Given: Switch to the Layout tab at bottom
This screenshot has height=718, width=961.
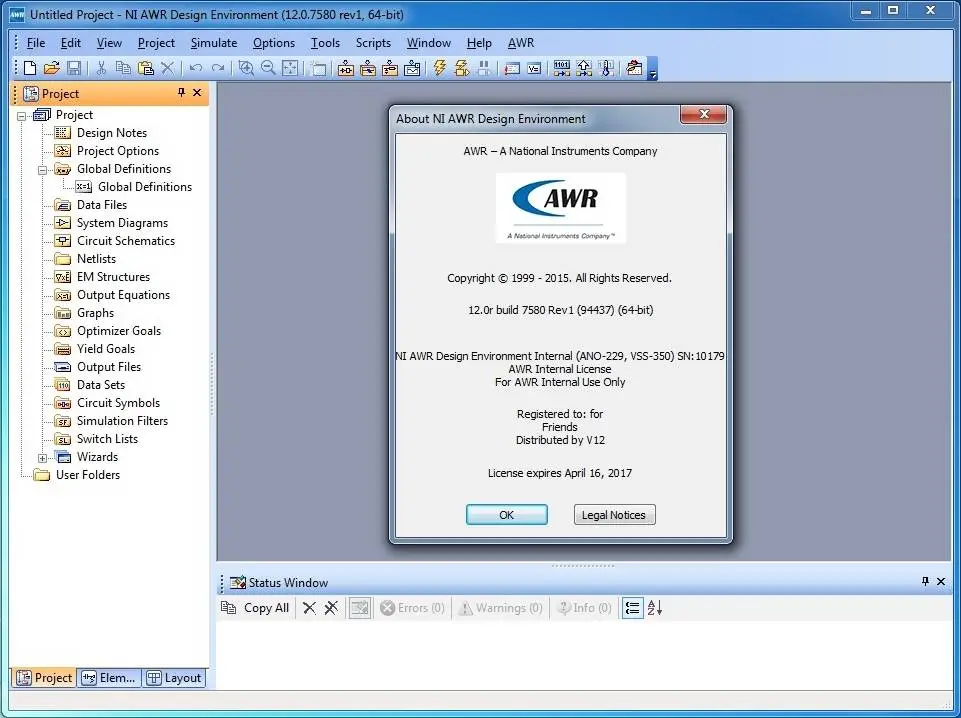Looking at the screenshot, I should [x=175, y=678].
